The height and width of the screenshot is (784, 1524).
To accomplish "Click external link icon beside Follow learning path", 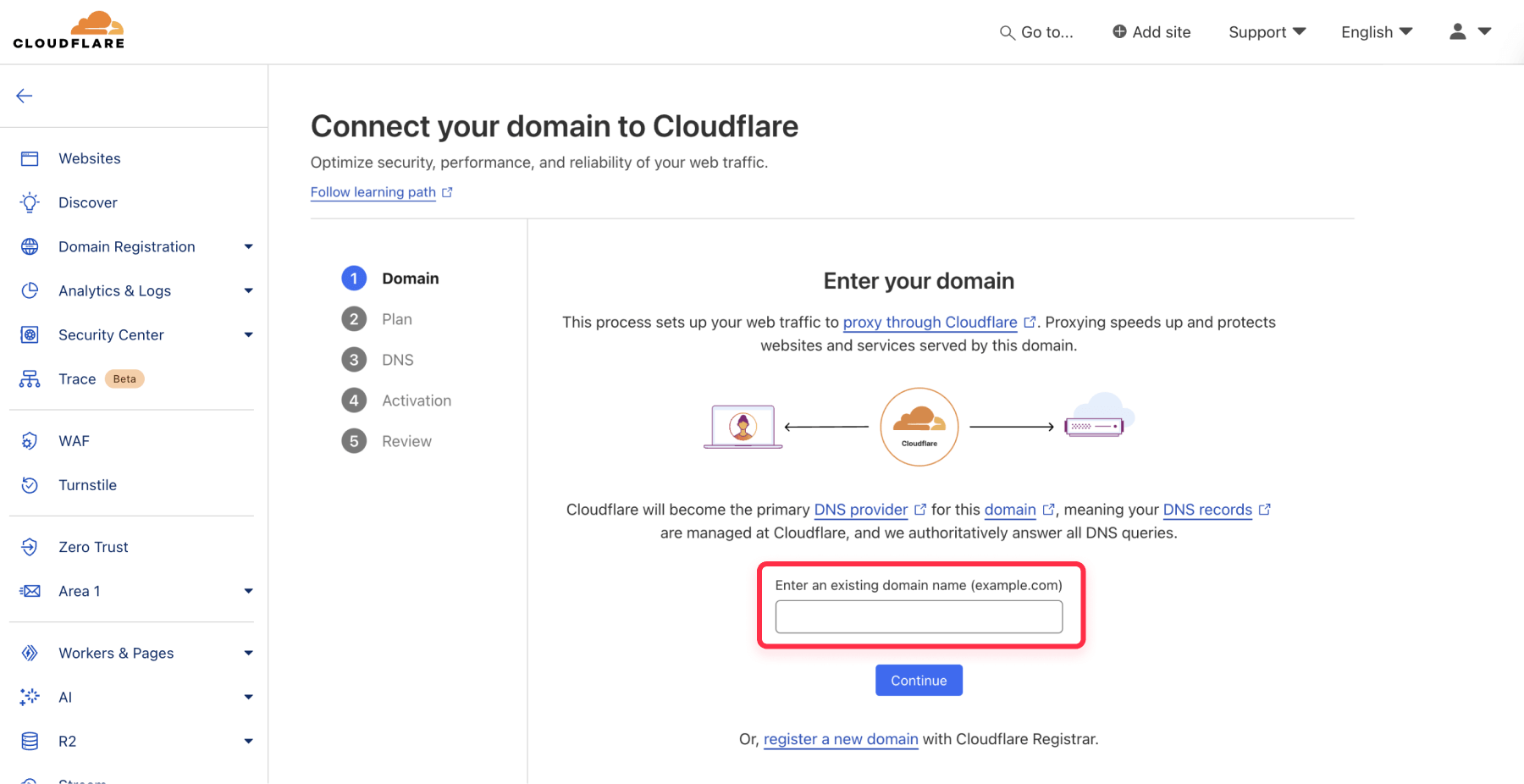I will pyautogui.click(x=447, y=192).
